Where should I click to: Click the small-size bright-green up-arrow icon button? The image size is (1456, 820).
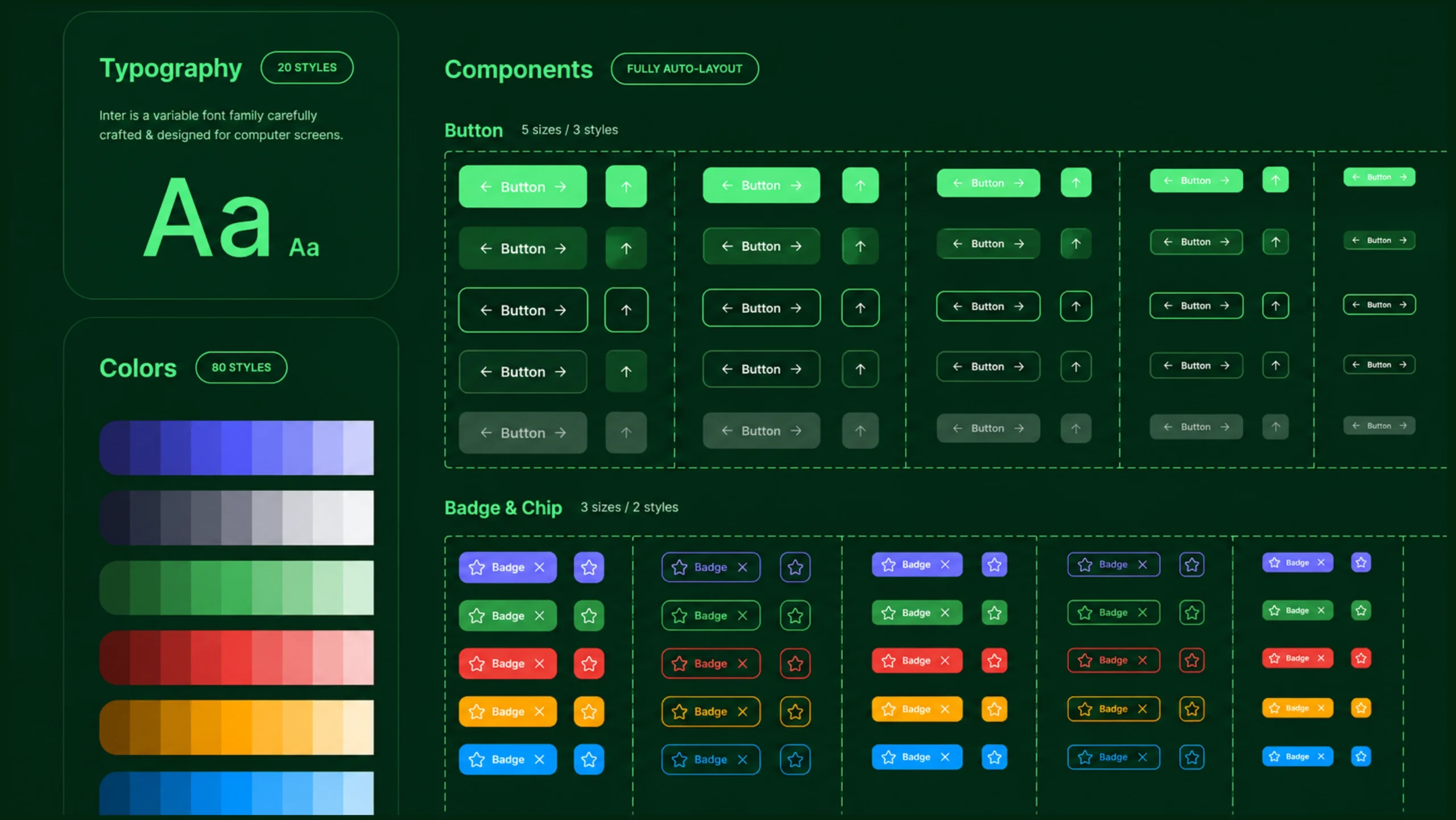click(x=1275, y=180)
